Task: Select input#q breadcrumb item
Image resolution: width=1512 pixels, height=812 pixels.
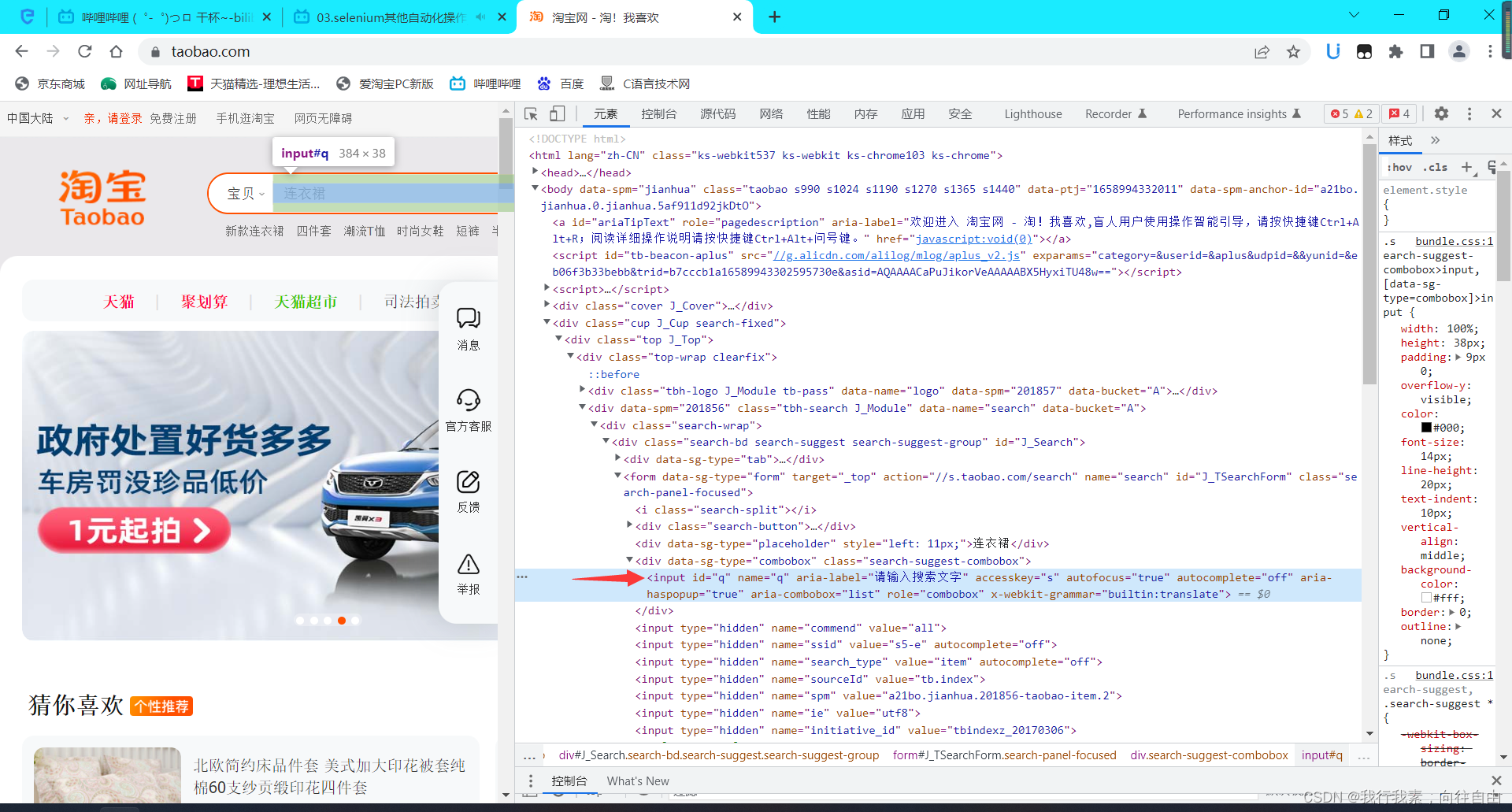Action: coord(1322,755)
